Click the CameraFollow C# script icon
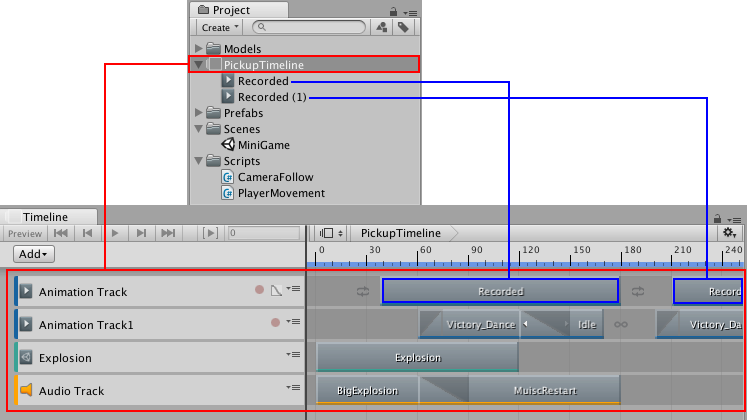This screenshot has height=420, width=747. [x=228, y=177]
